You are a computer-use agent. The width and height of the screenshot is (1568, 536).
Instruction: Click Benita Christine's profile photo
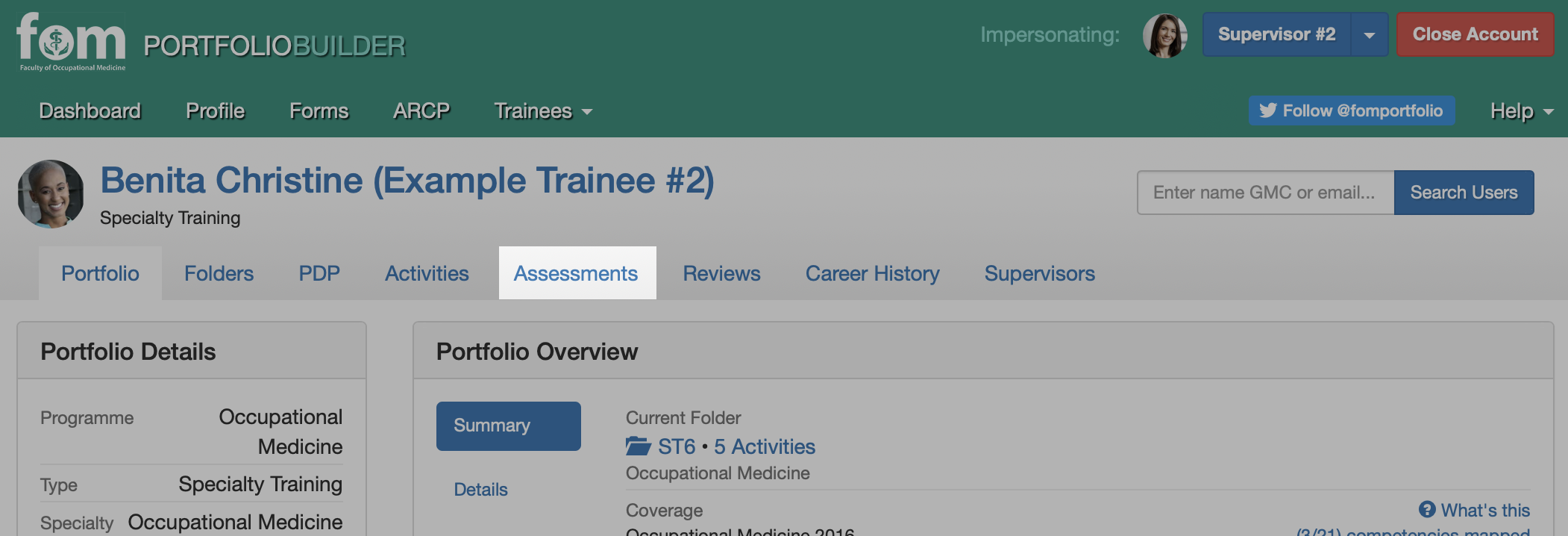pyautogui.click(x=51, y=194)
